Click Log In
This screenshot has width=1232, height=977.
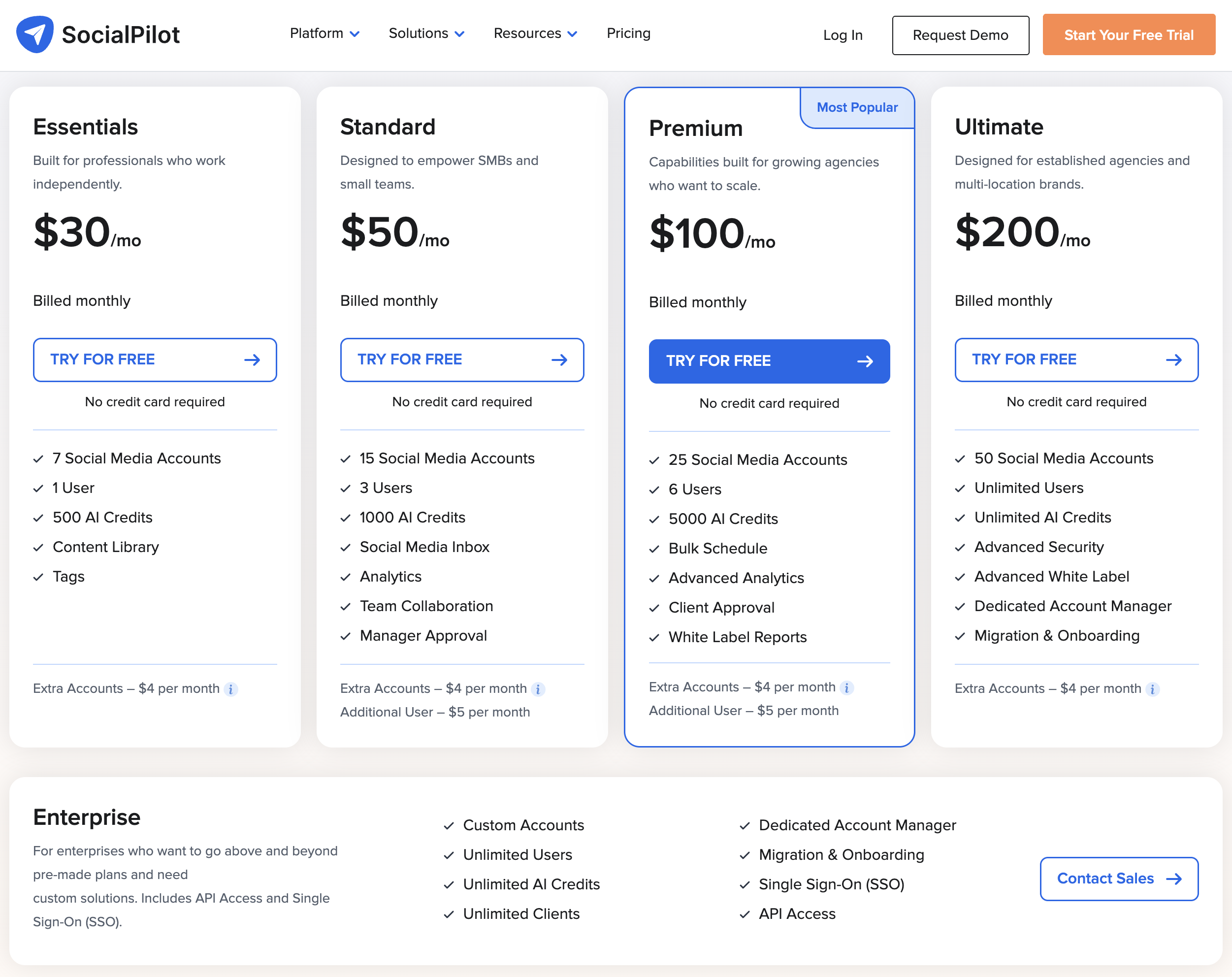coord(843,35)
